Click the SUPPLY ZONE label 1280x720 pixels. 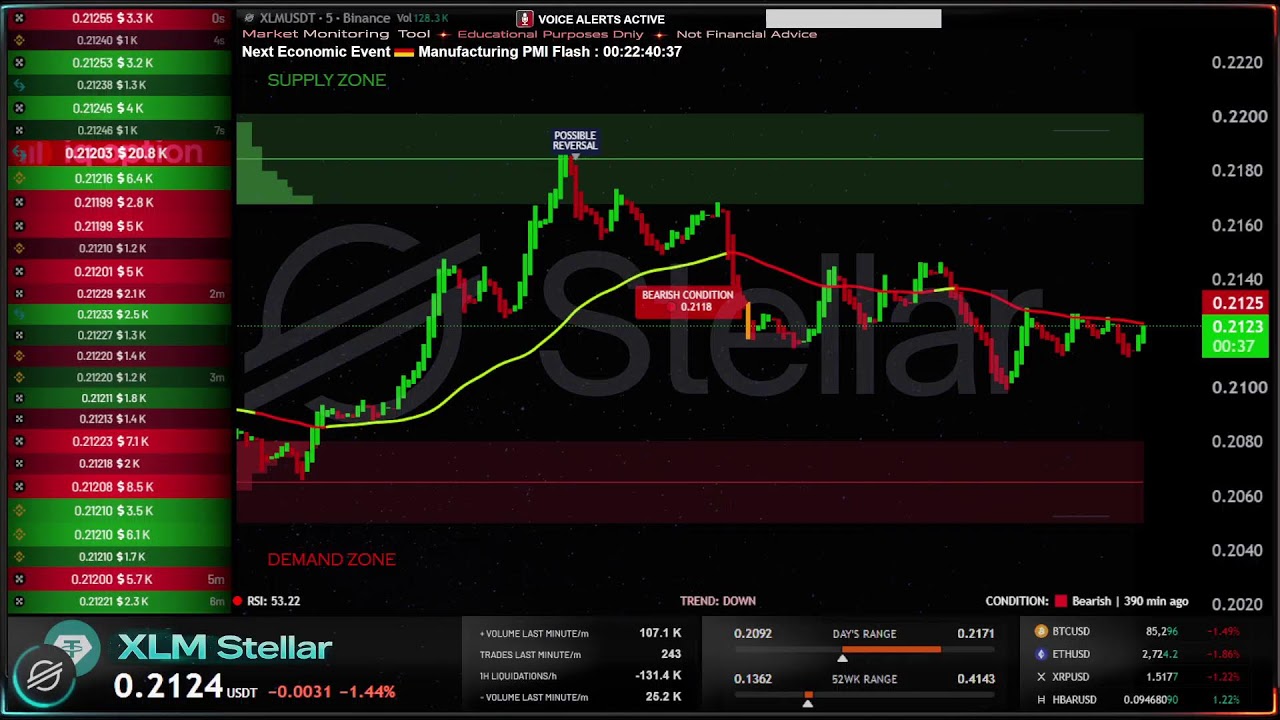(x=326, y=80)
